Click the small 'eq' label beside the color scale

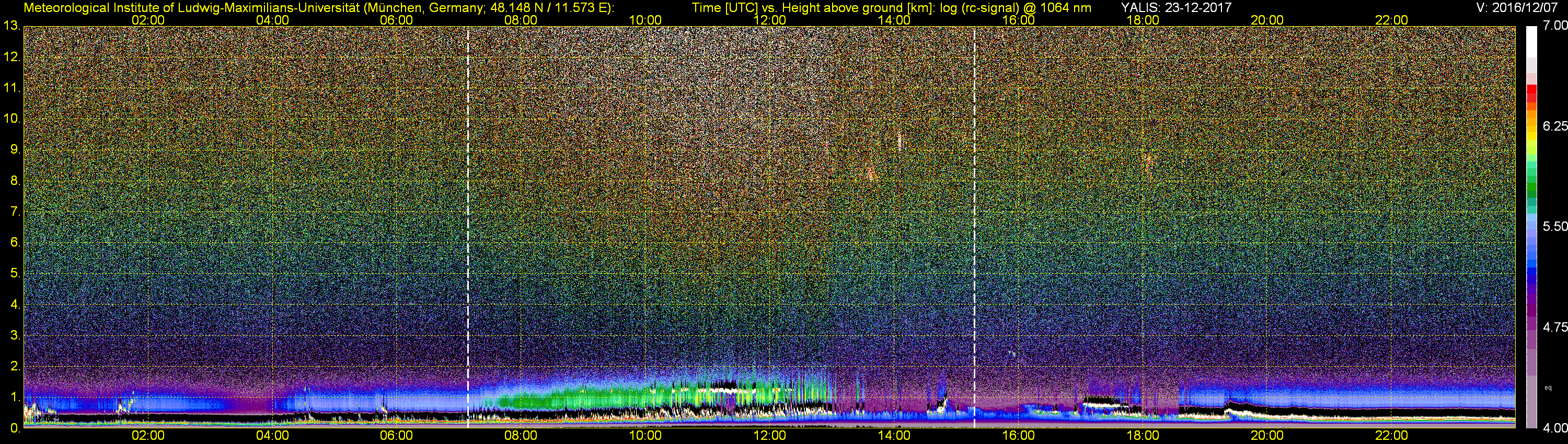[x=1548, y=388]
